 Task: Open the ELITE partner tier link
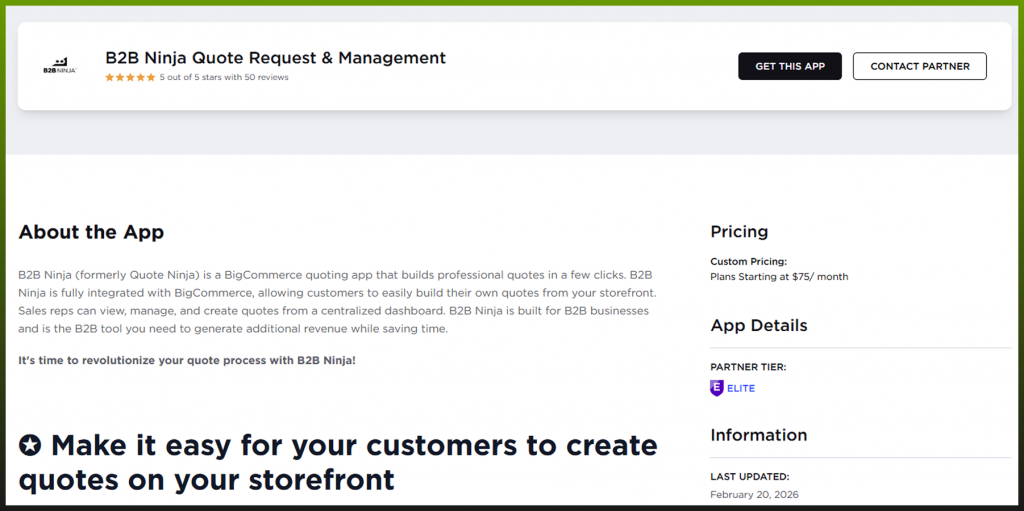coord(741,388)
